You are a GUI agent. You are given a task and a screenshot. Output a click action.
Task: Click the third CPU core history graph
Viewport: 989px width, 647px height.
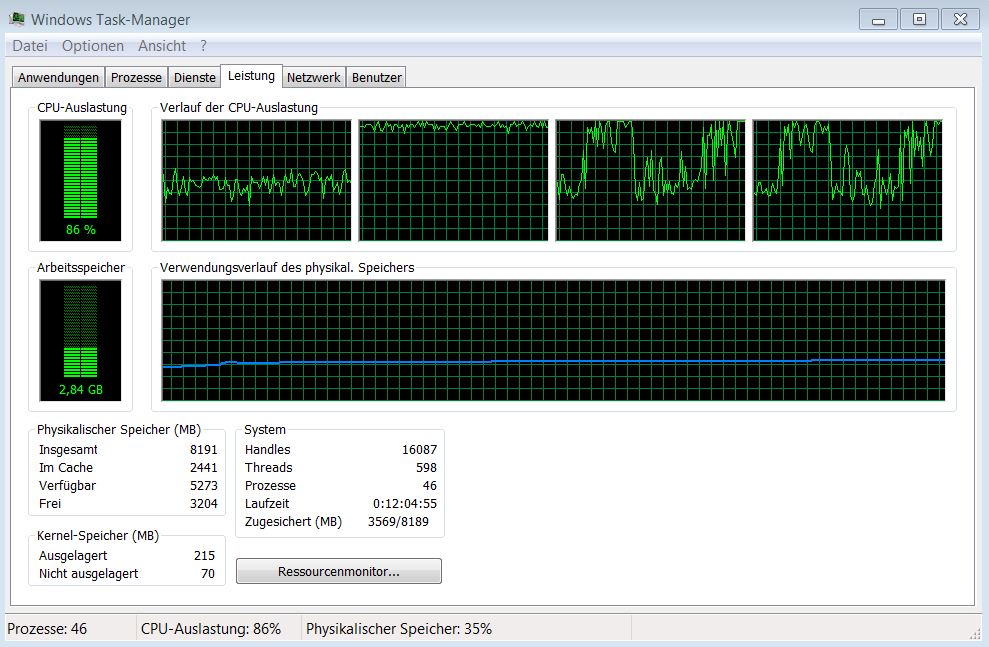click(x=650, y=180)
